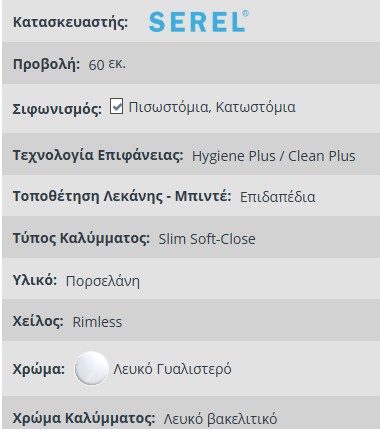Toggle the Πισωστόμια, Κατωστόμια checkbox

click(x=116, y=107)
